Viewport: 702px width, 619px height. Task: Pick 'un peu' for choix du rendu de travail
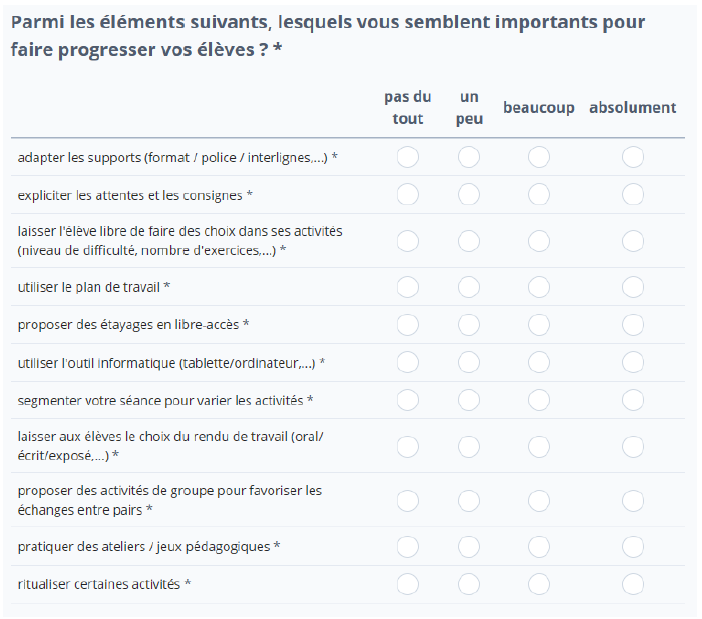(469, 446)
